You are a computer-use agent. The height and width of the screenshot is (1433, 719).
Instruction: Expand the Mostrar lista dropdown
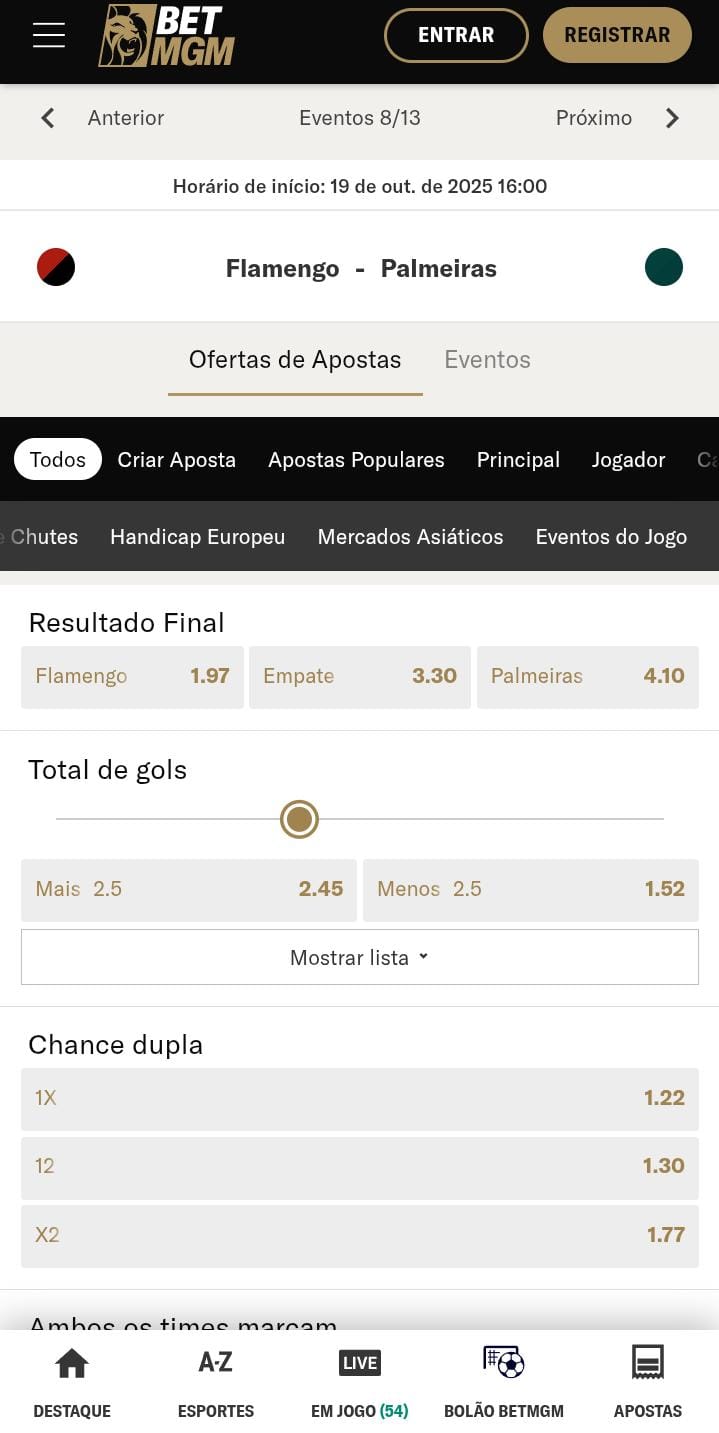coord(359,957)
